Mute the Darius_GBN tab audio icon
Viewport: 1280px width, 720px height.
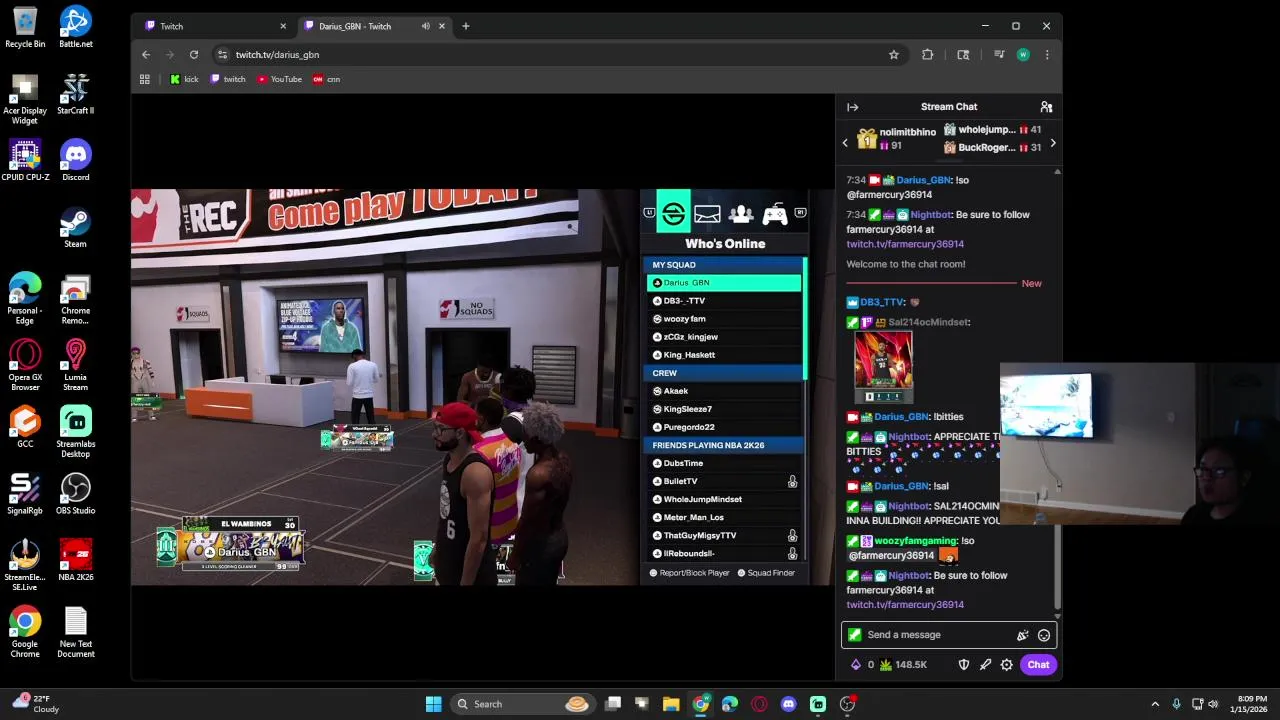[426, 26]
